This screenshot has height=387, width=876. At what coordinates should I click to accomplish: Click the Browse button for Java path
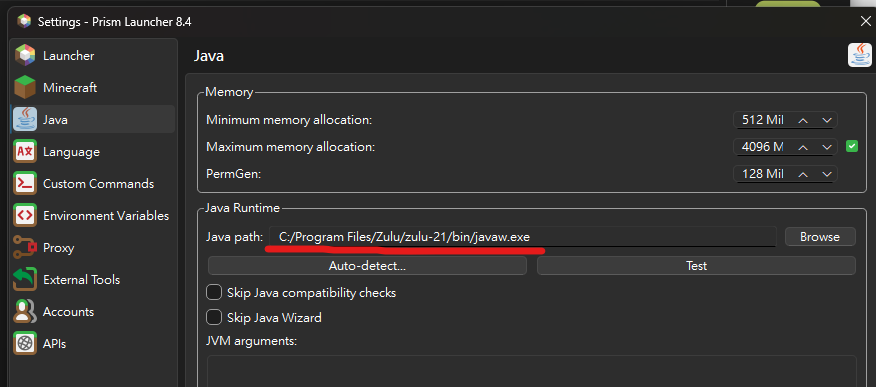pos(820,237)
